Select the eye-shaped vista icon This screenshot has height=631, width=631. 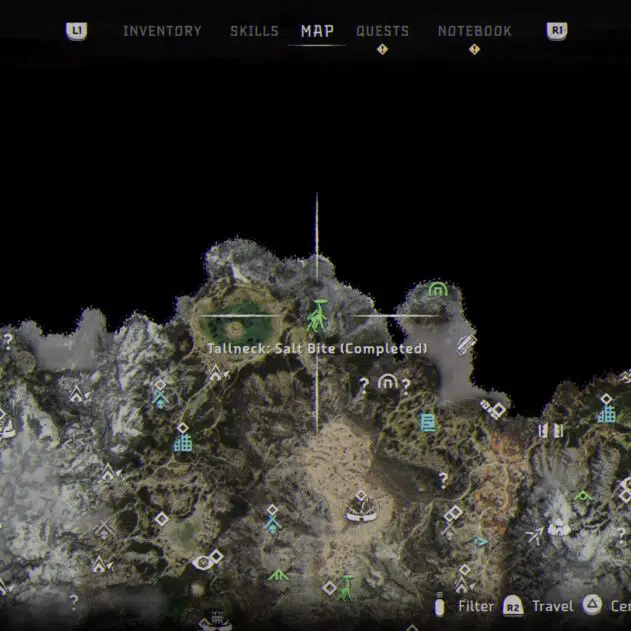(202, 562)
